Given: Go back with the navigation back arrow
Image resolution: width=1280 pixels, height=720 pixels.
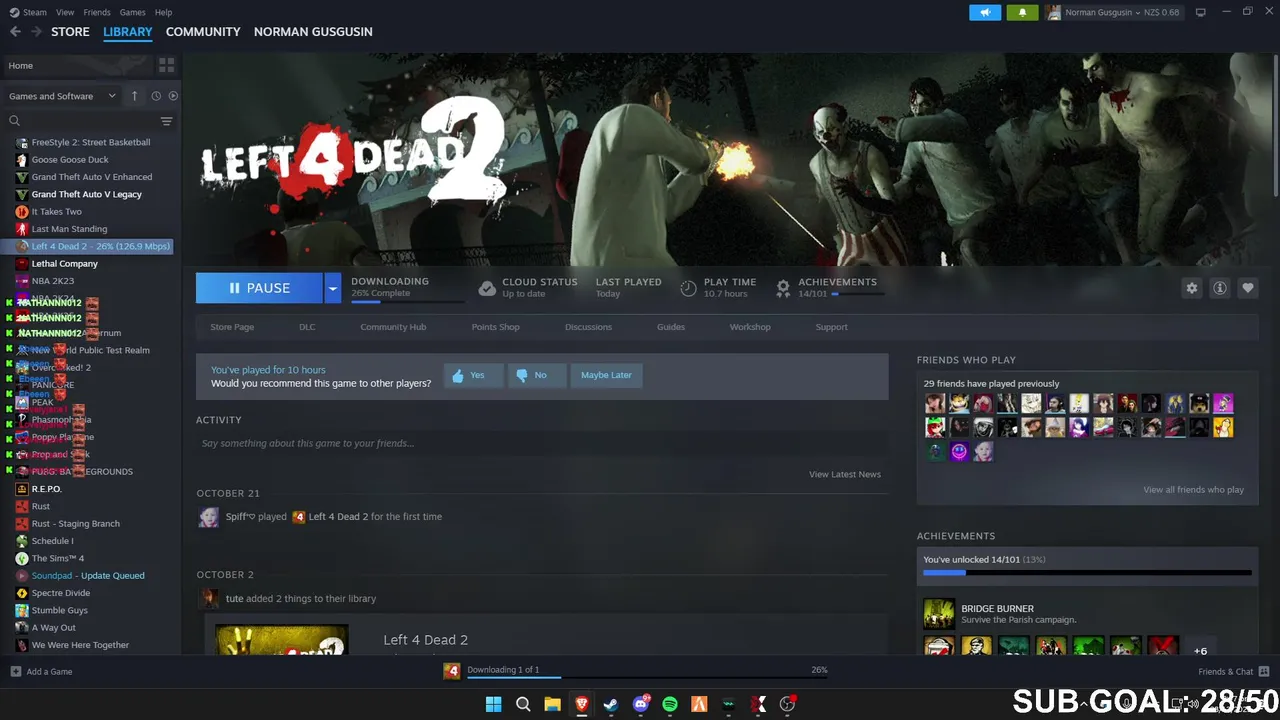Looking at the screenshot, I should pyautogui.click(x=15, y=32).
